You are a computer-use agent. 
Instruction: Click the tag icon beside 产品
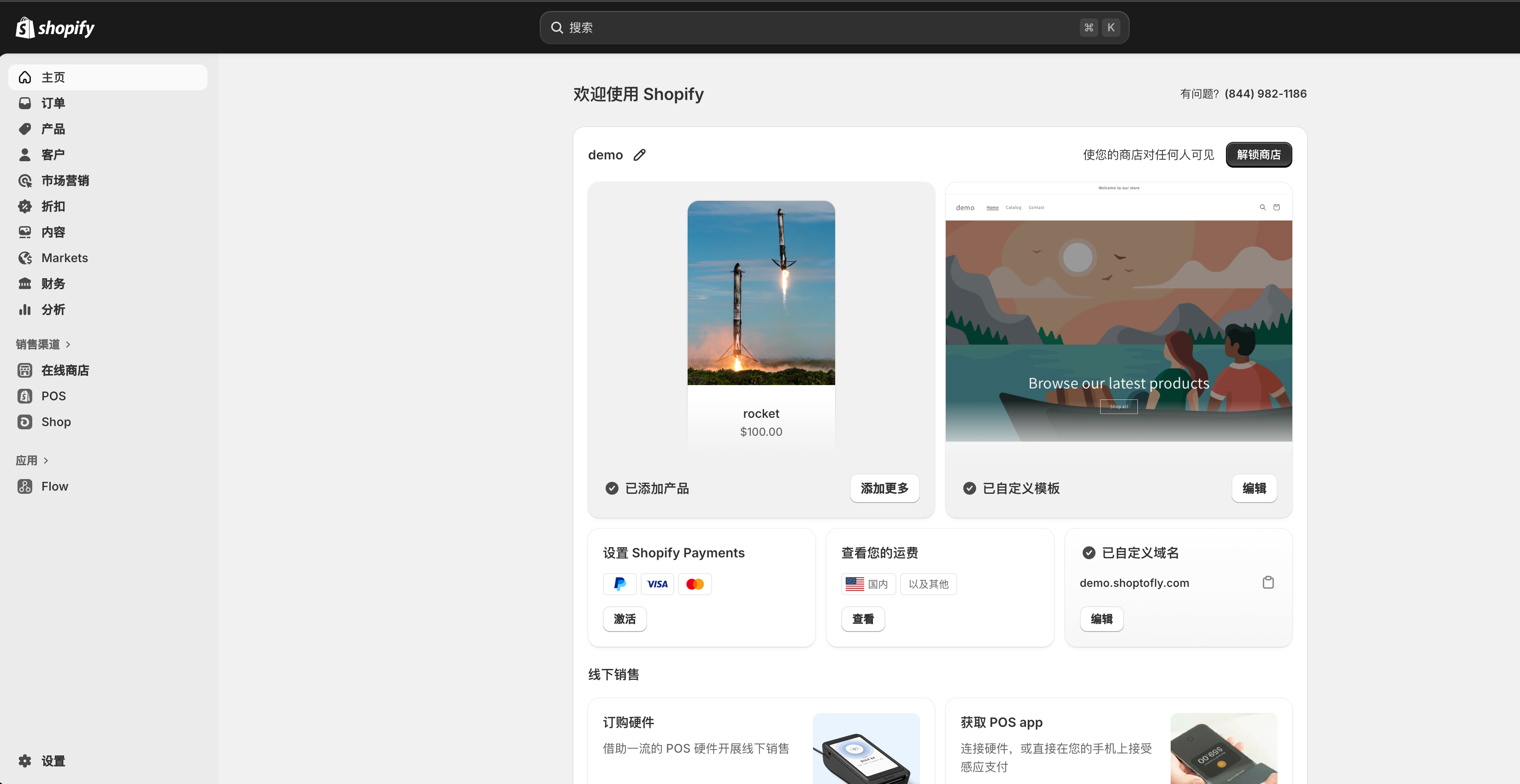point(25,129)
